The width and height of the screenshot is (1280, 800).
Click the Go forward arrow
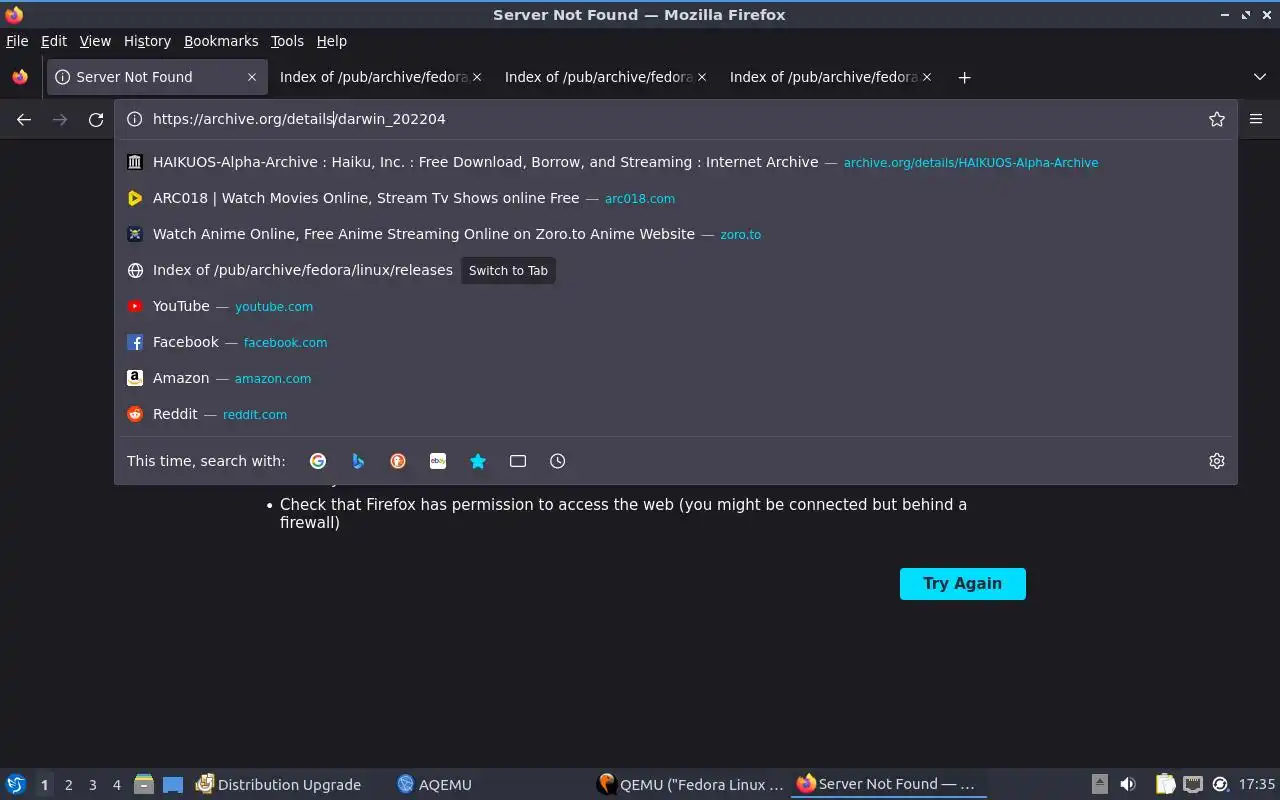tap(60, 119)
